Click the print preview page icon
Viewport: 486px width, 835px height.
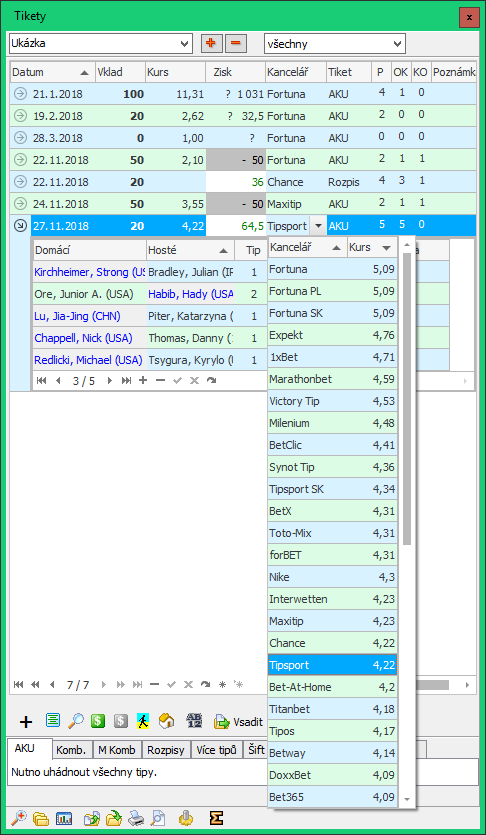(158, 818)
